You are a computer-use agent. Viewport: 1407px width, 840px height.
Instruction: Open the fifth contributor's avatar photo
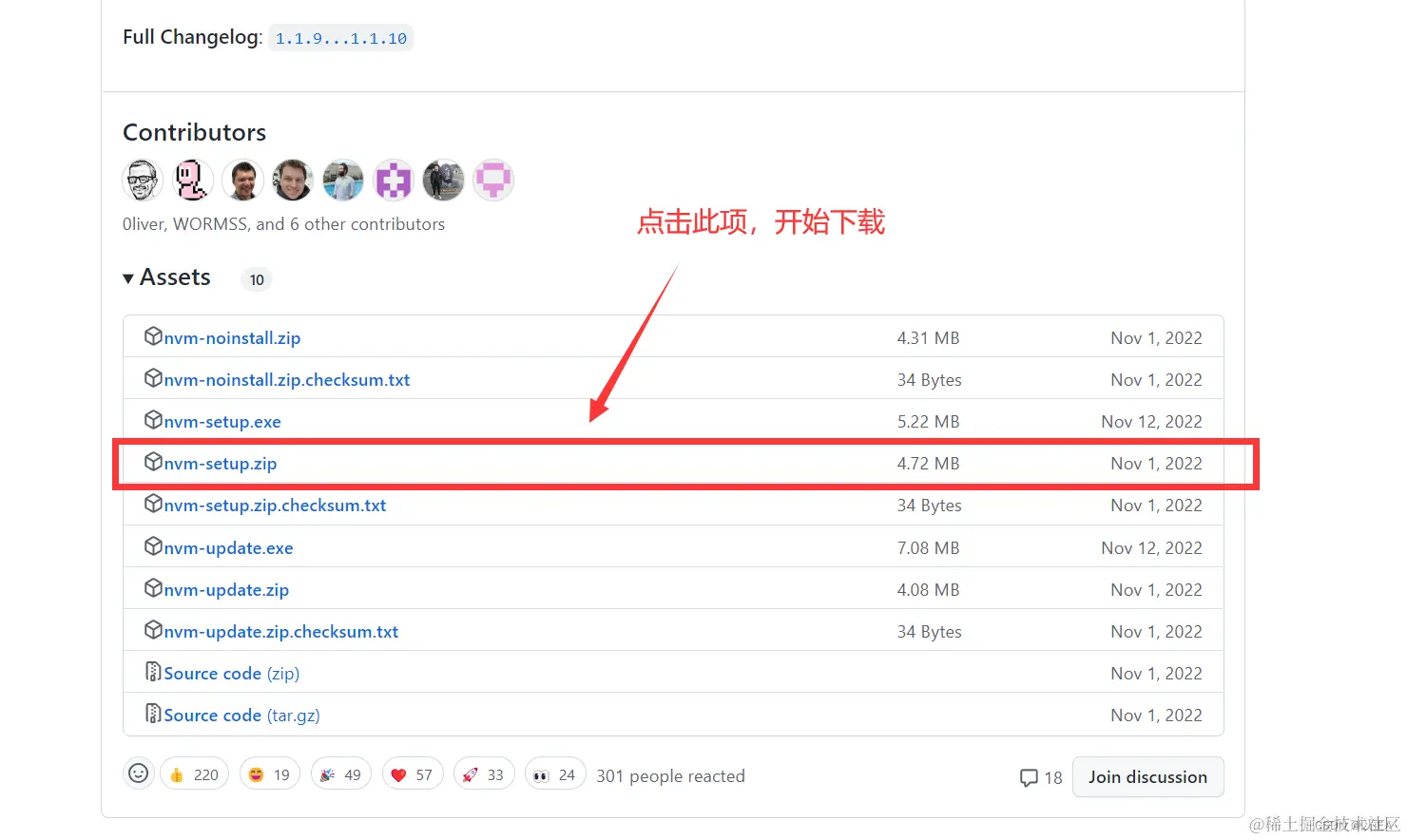(343, 180)
